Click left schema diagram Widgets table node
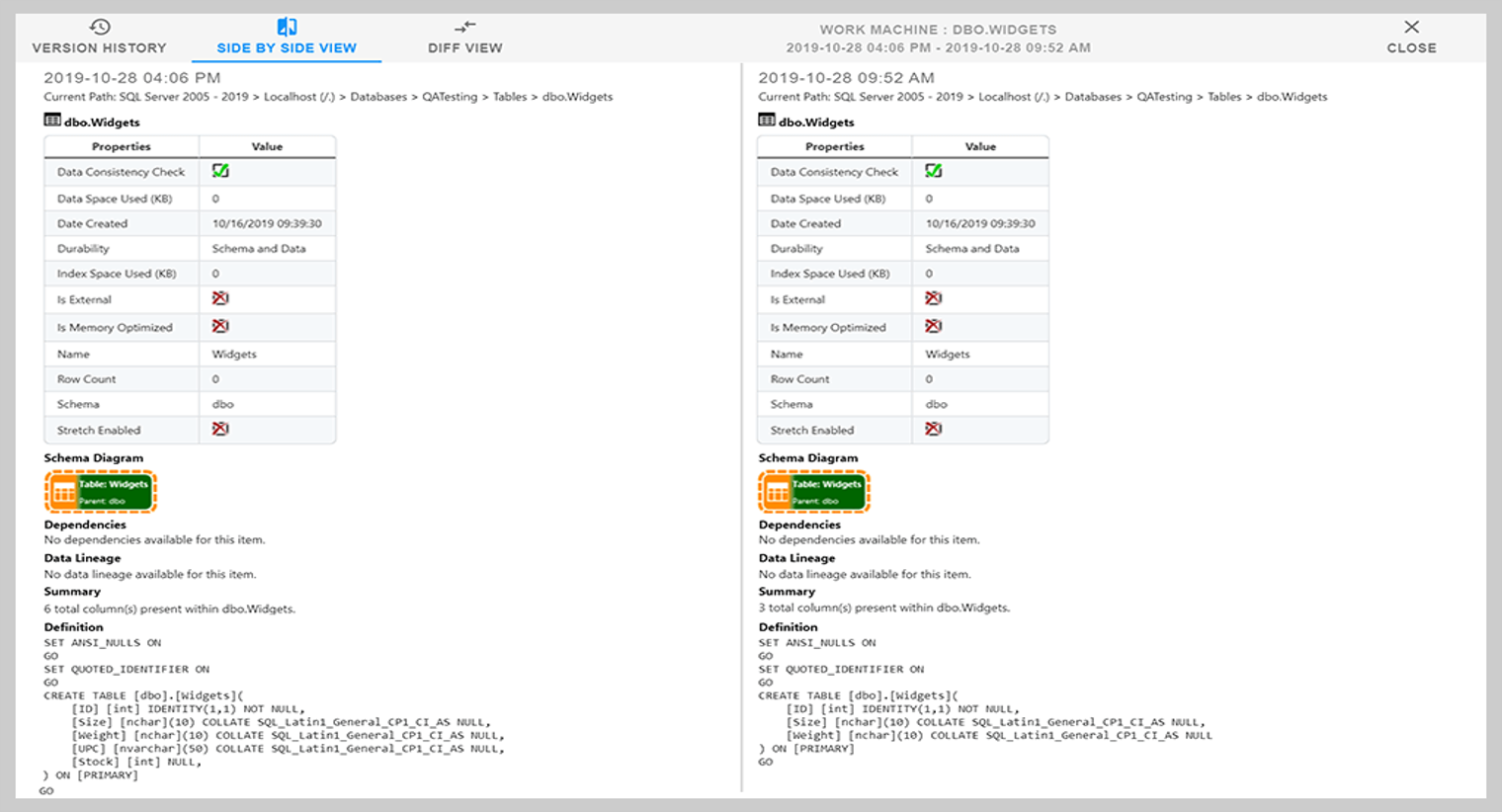 (x=101, y=491)
